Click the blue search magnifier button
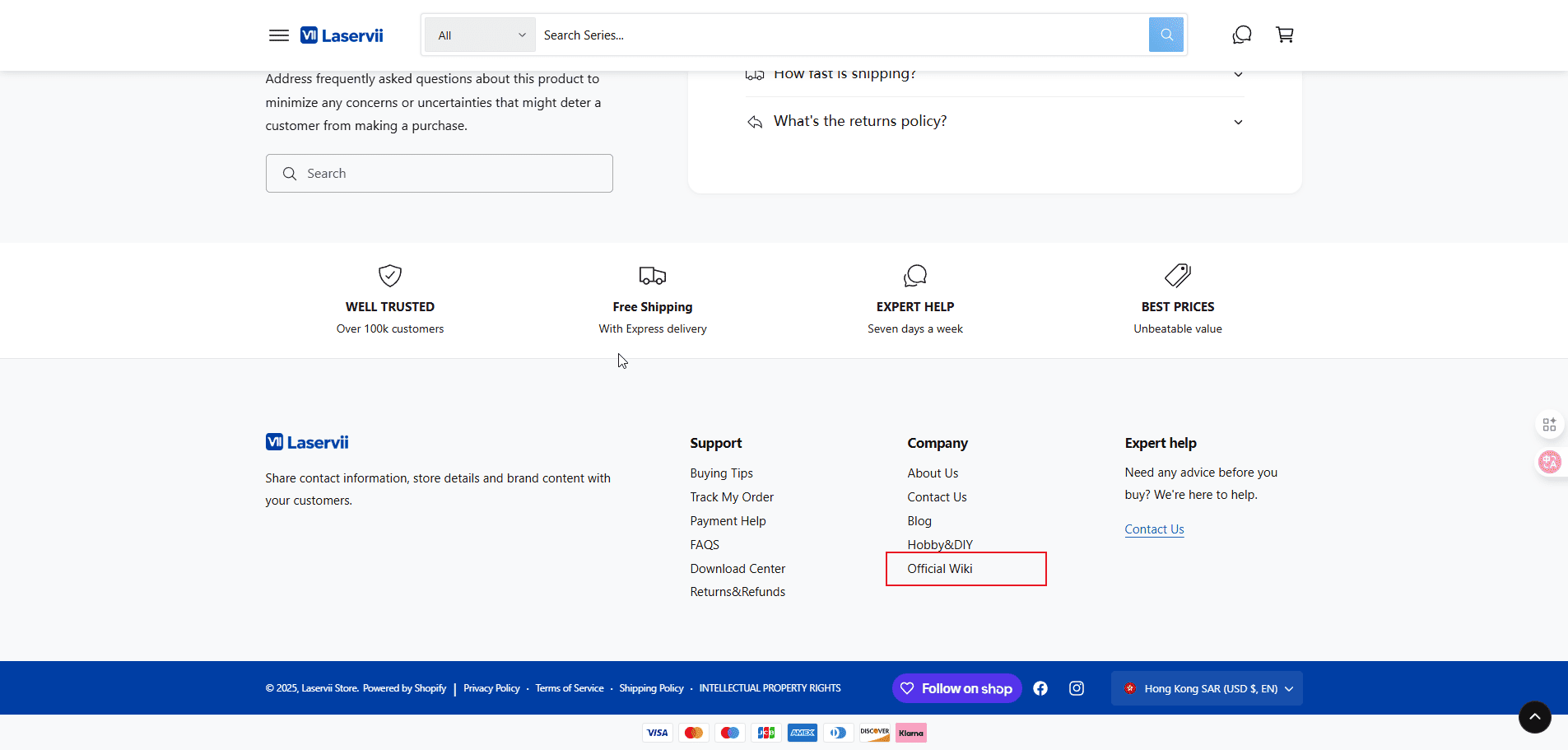This screenshot has width=1568, height=750. click(1166, 35)
